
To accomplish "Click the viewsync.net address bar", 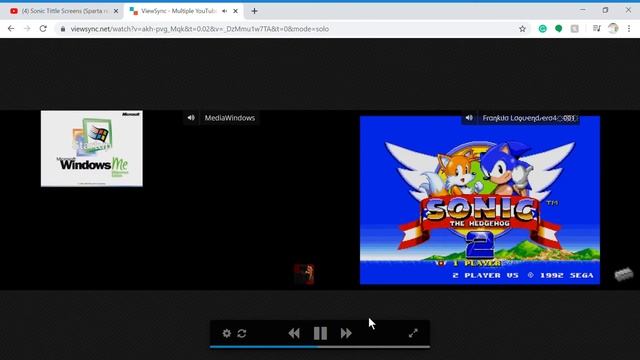I will pos(292,29).
